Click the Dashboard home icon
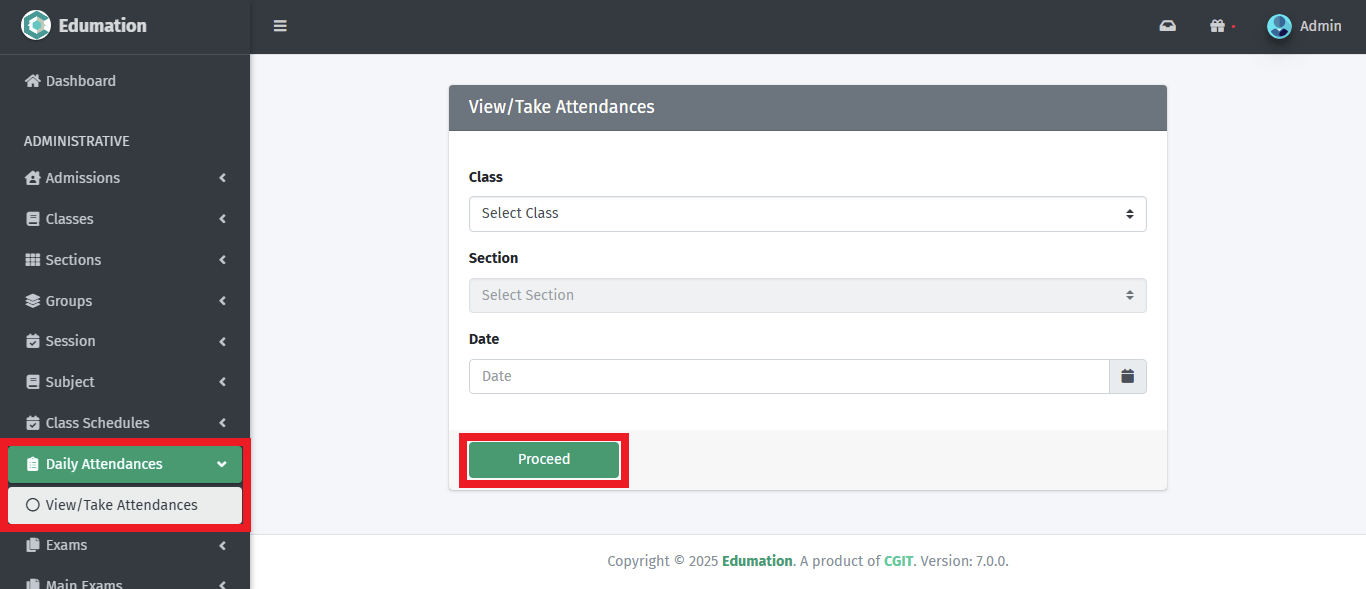The image size is (1366, 589). (33, 81)
